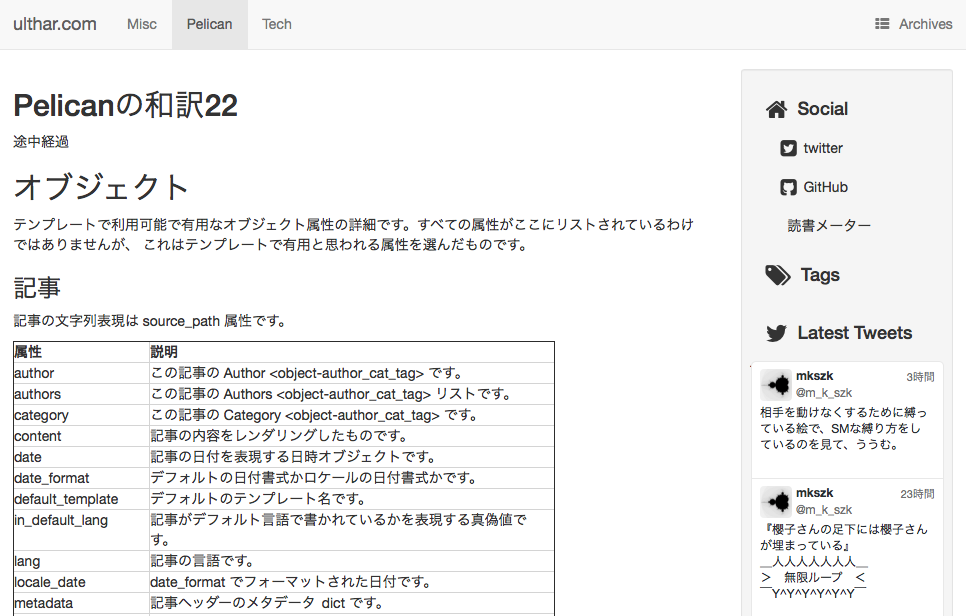Viewport: 966px width, 616px height.
Task: Click the 相手を動けなくする tweet text
Action: click(x=843, y=428)
